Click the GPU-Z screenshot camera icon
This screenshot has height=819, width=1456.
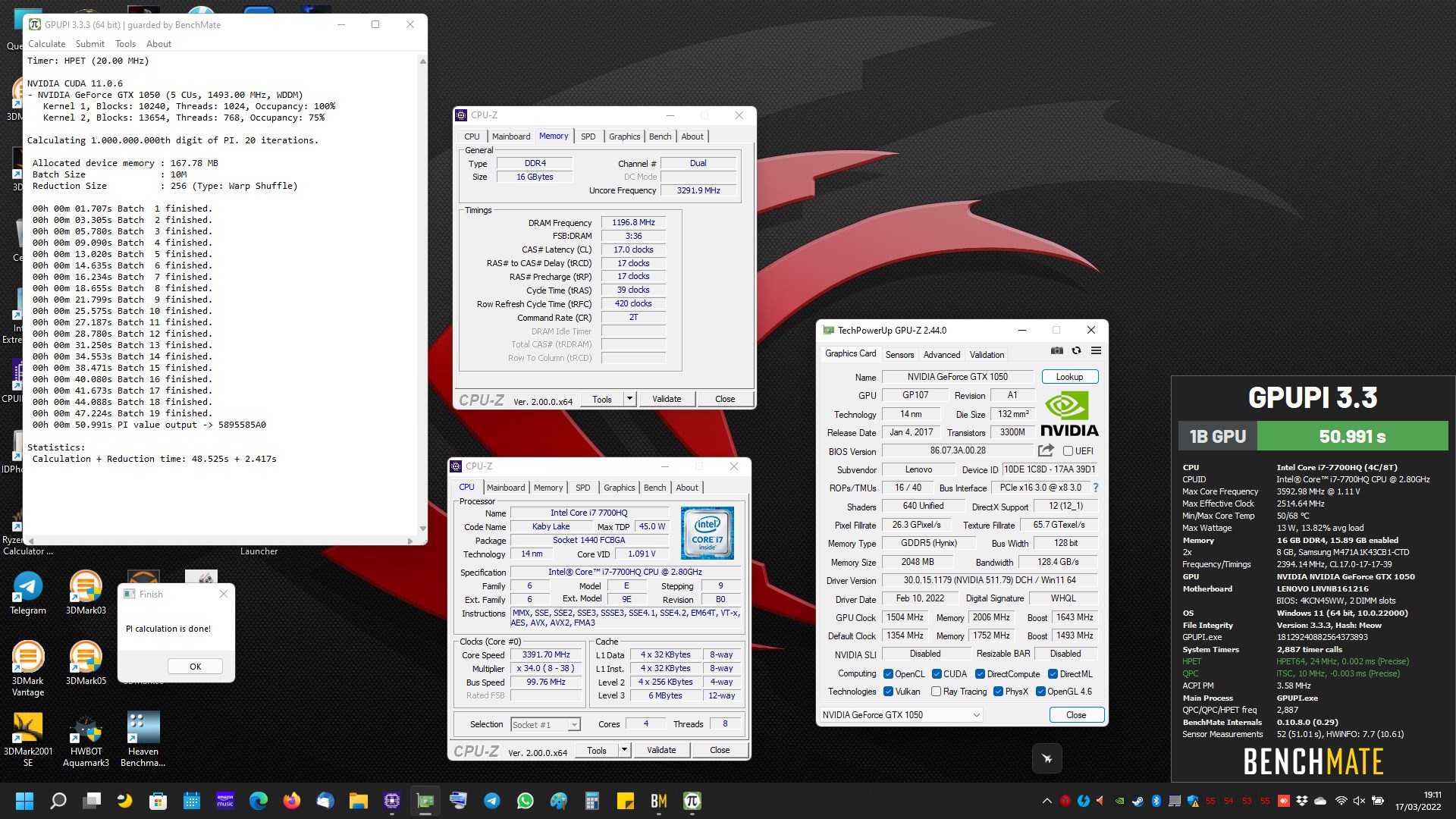click(x=1056, y=351)
